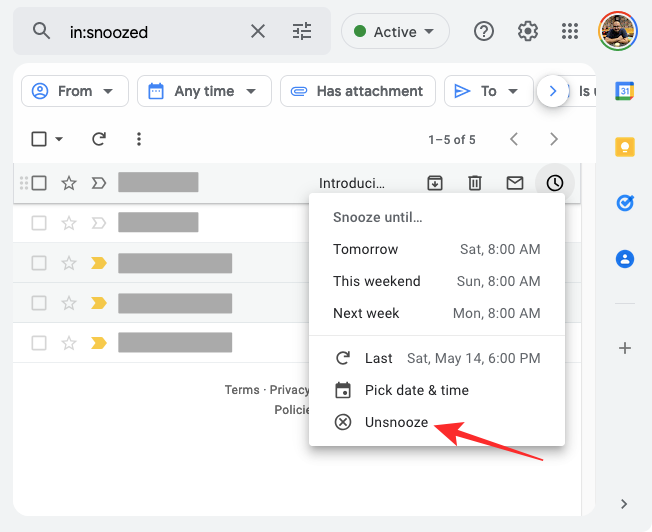Open Contacts in the side panel
Screen dimensions: 652x532
pyautogui.click(x=625, y=259)
